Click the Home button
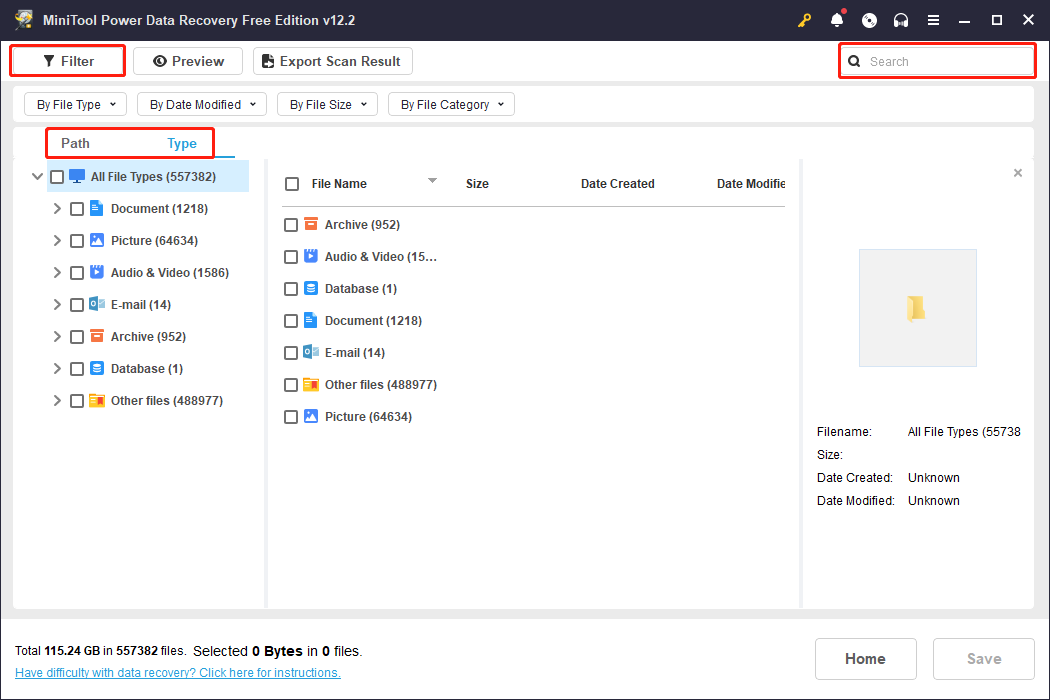The image size is (1050, 700). [865, 659]
